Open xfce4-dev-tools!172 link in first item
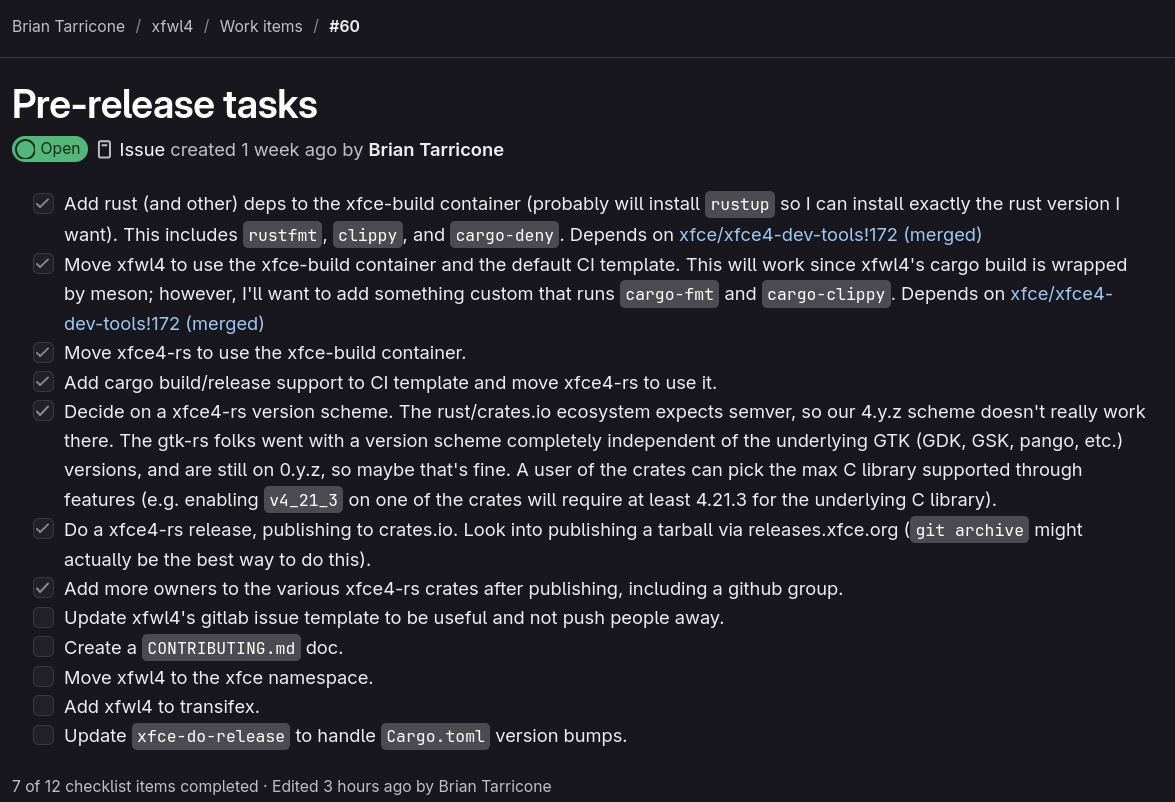 pyautogui.click(x=830, y=235)
